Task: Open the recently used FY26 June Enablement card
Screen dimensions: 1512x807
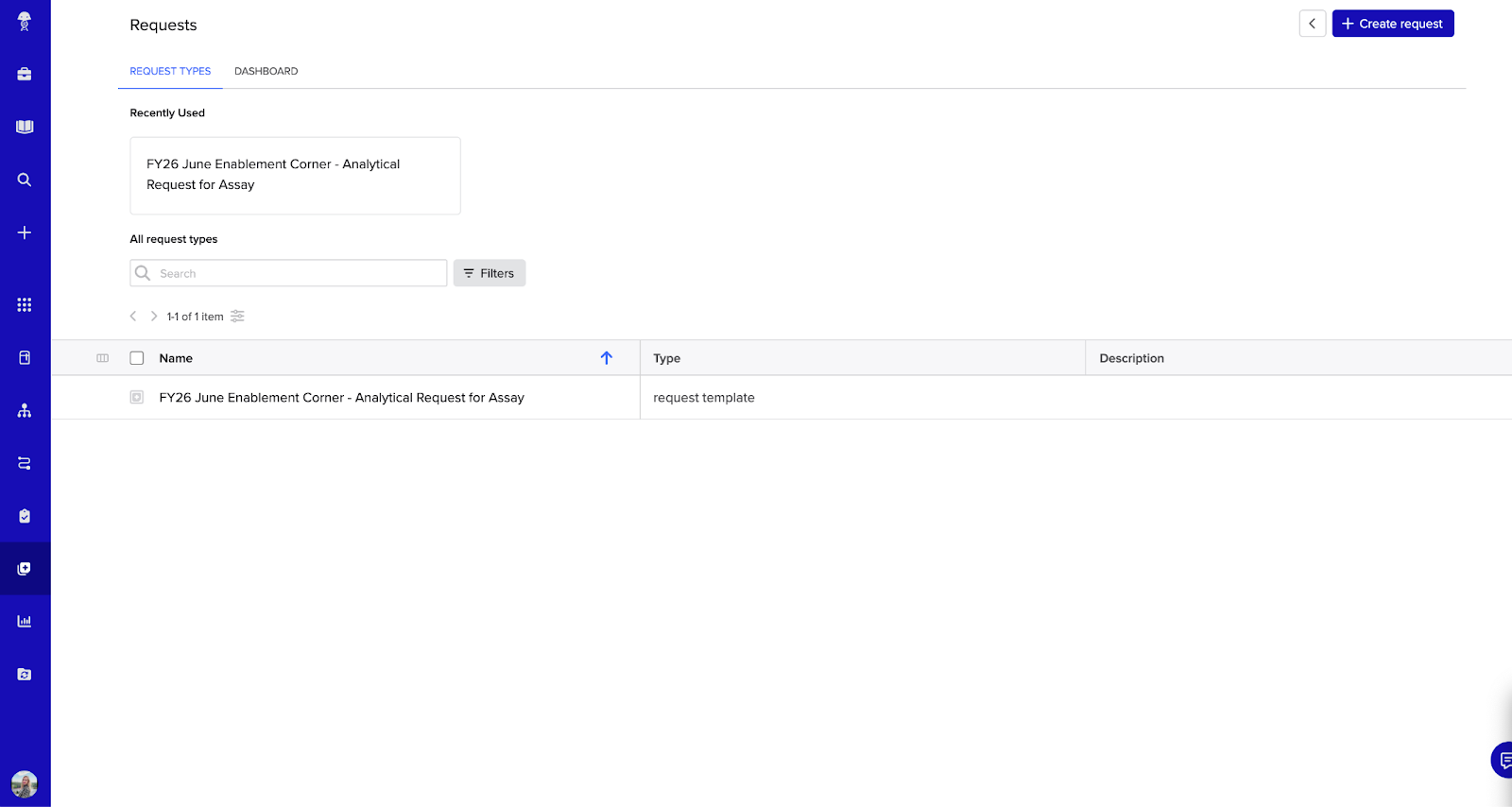Action: (x=295, y=176)
